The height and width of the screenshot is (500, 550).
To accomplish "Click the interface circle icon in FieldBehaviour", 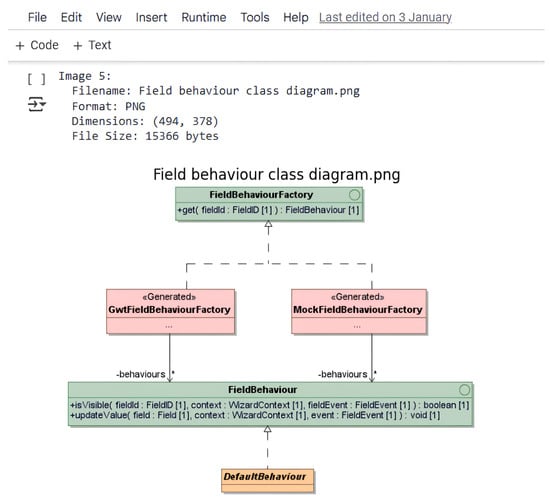I will click(464, 390).
